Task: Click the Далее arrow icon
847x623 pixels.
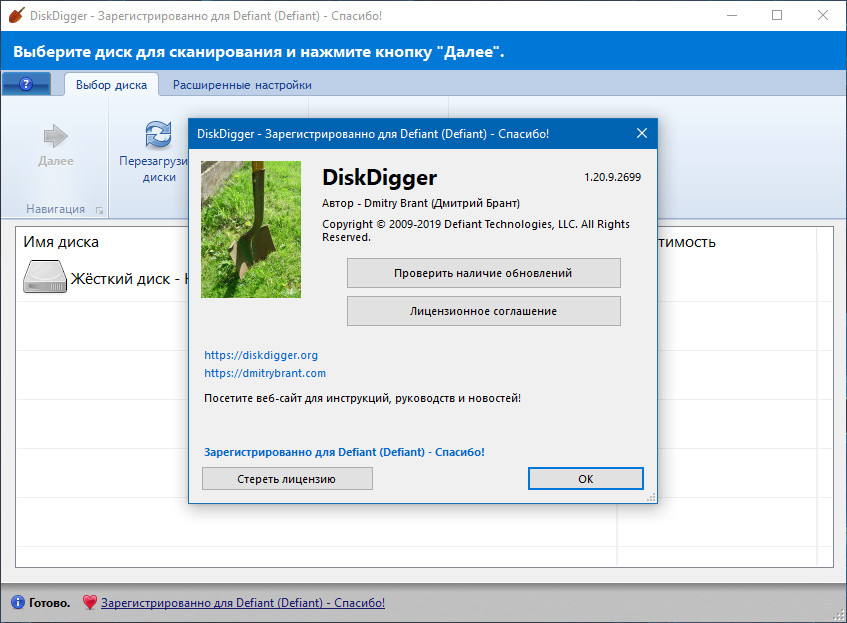Action: 56,136
